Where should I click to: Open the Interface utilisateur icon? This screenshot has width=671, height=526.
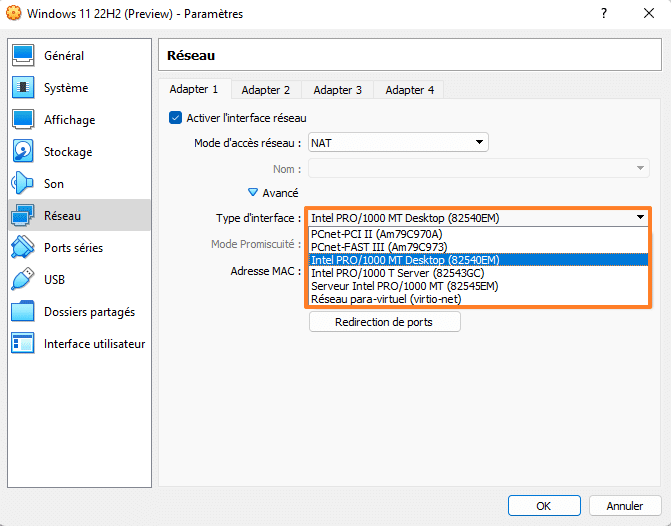tap(24, 344)
